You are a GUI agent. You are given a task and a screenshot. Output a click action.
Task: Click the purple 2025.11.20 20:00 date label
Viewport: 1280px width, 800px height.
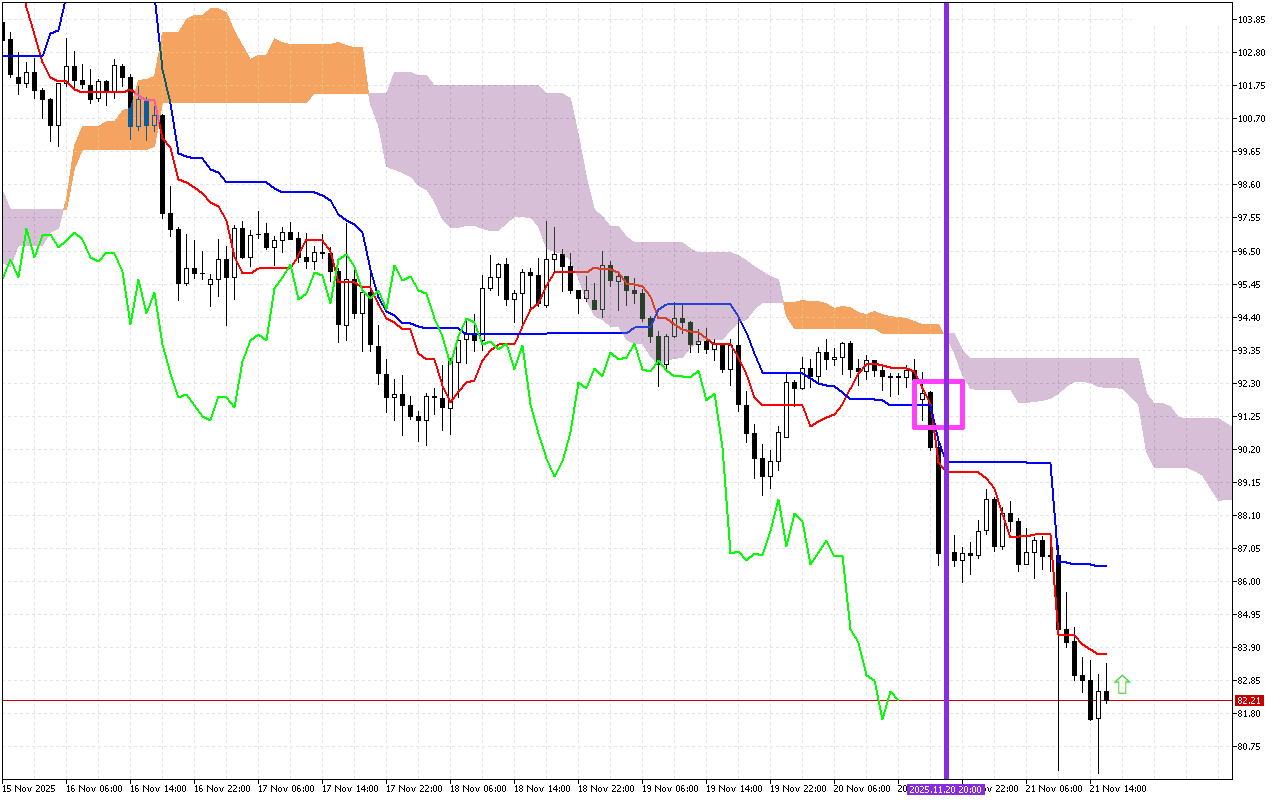(946, 789)
